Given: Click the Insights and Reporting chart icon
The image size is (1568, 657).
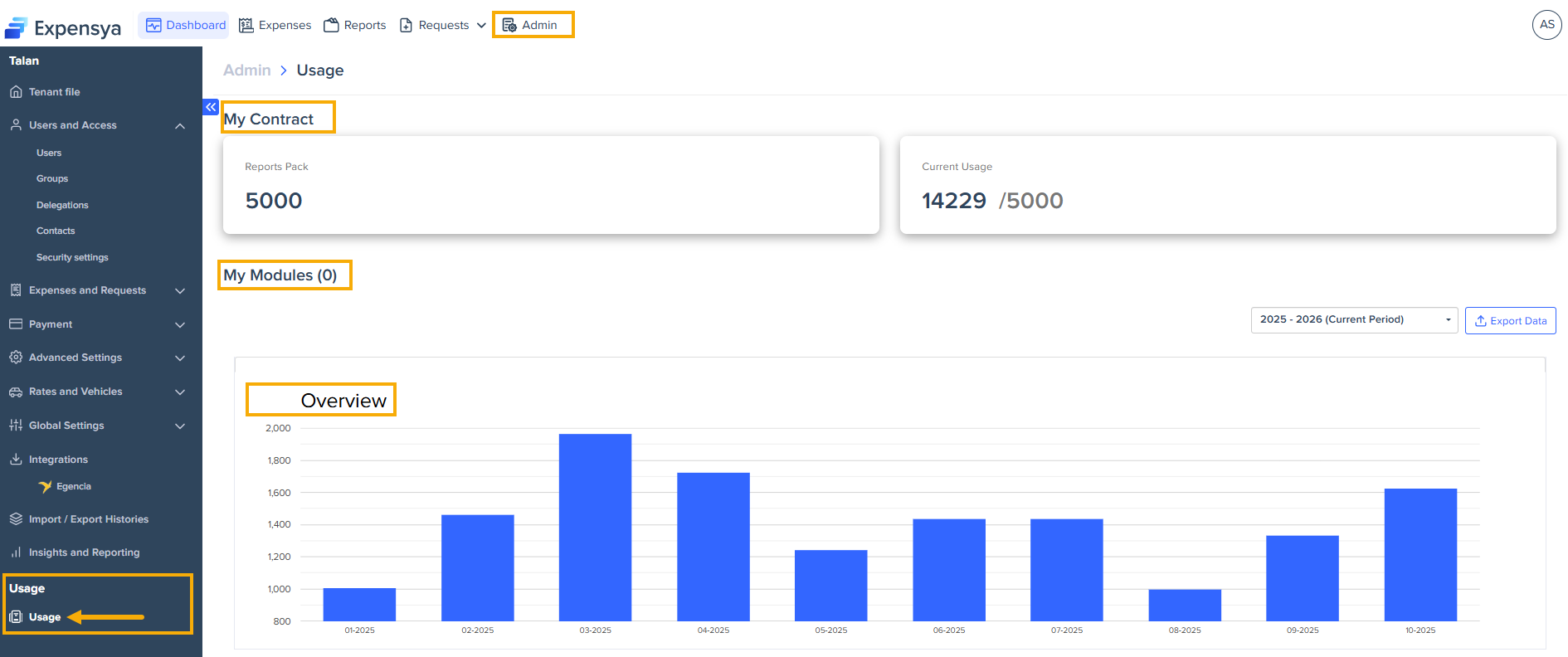Looking at the screenshot, I should tap(16, 552).
